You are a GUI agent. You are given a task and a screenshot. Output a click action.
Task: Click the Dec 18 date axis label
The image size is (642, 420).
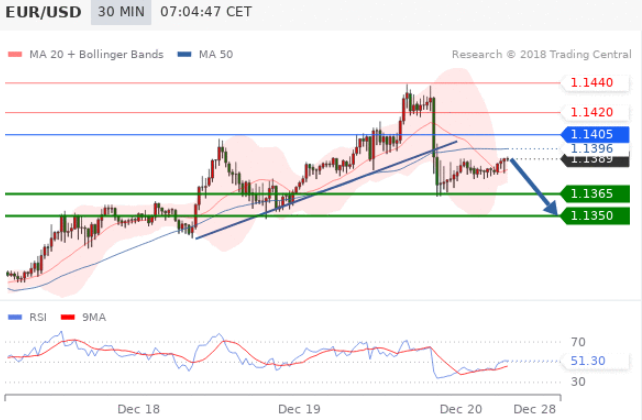coord(138,409)
